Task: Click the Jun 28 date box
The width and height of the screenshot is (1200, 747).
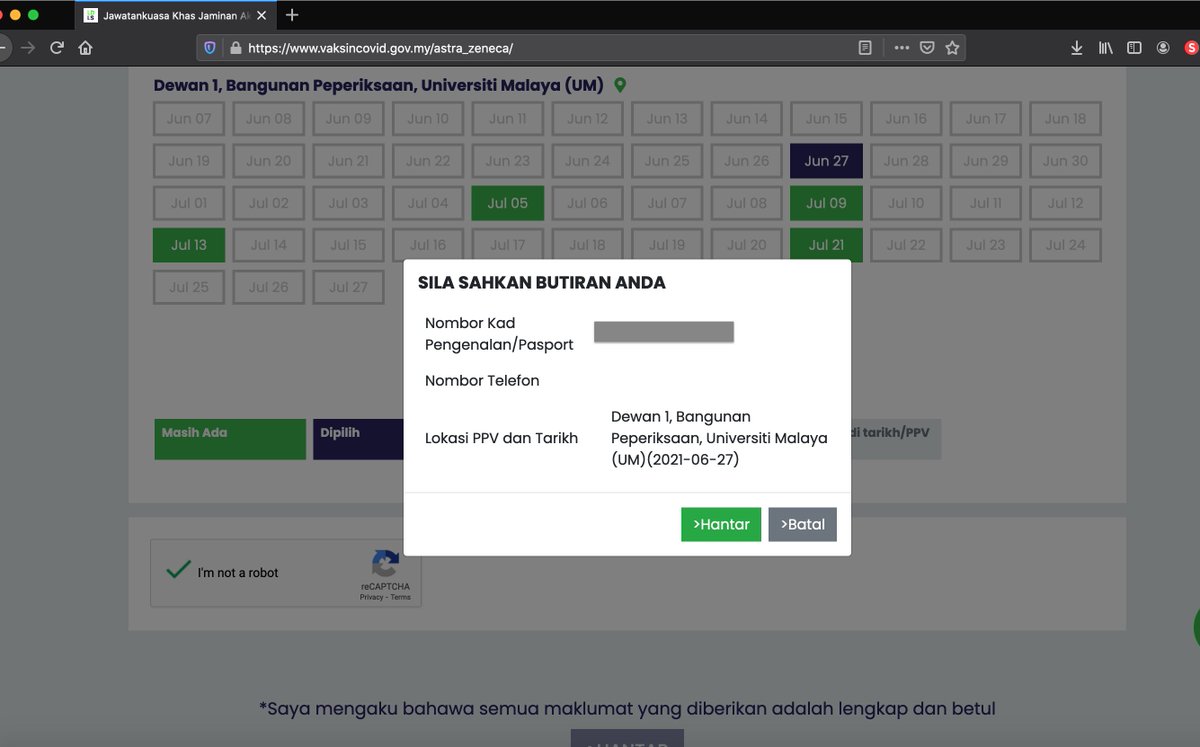Action: pyautogui.click(x=906, y=161)
